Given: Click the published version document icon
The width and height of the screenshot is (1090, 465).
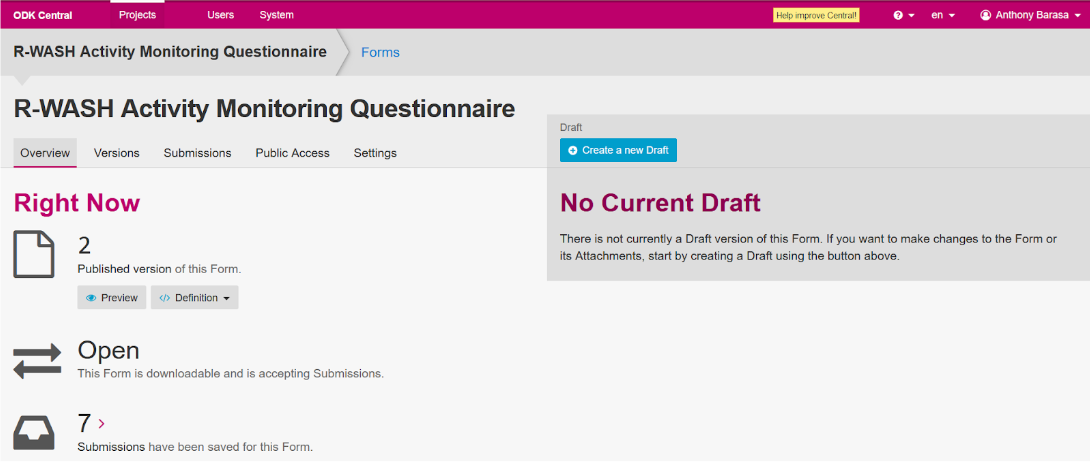Looking at the screenshot, I should click(33, 254).
